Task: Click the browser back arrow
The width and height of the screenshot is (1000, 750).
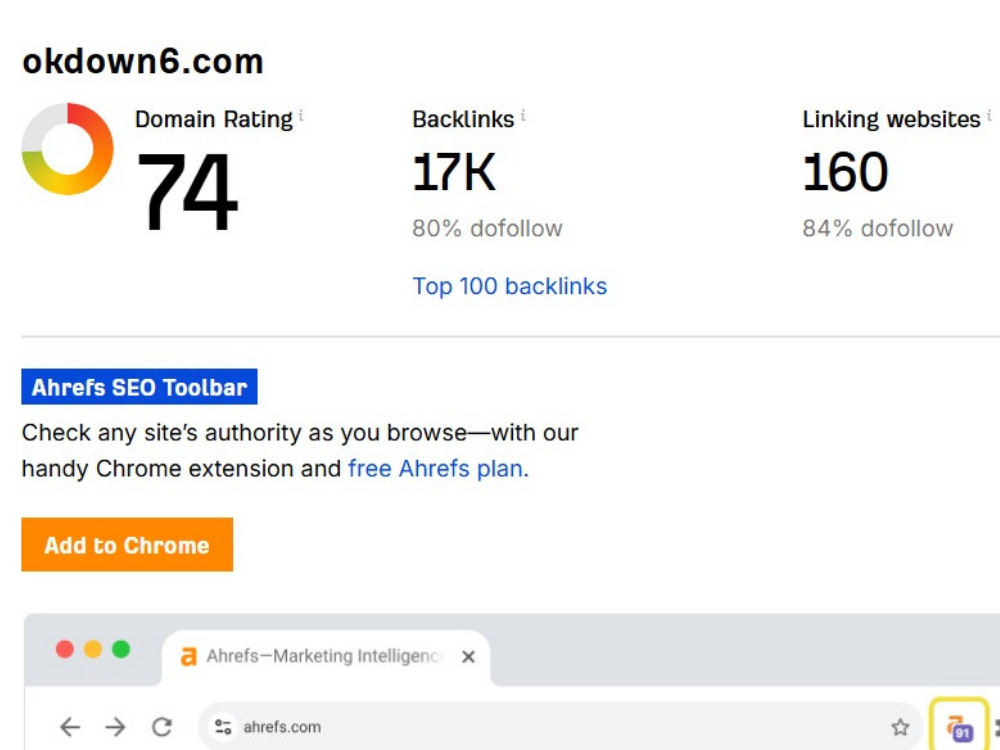Action: (70, 726)
